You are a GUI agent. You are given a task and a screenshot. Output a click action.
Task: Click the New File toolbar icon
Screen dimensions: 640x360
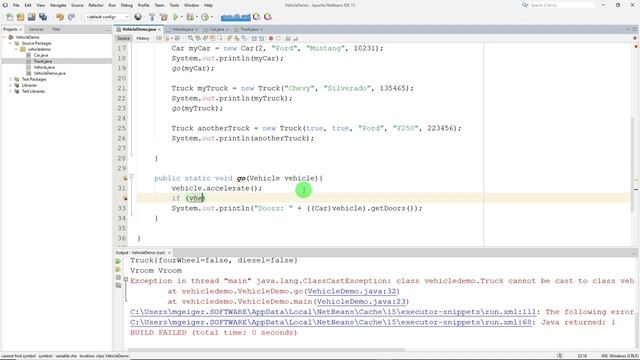9,17
